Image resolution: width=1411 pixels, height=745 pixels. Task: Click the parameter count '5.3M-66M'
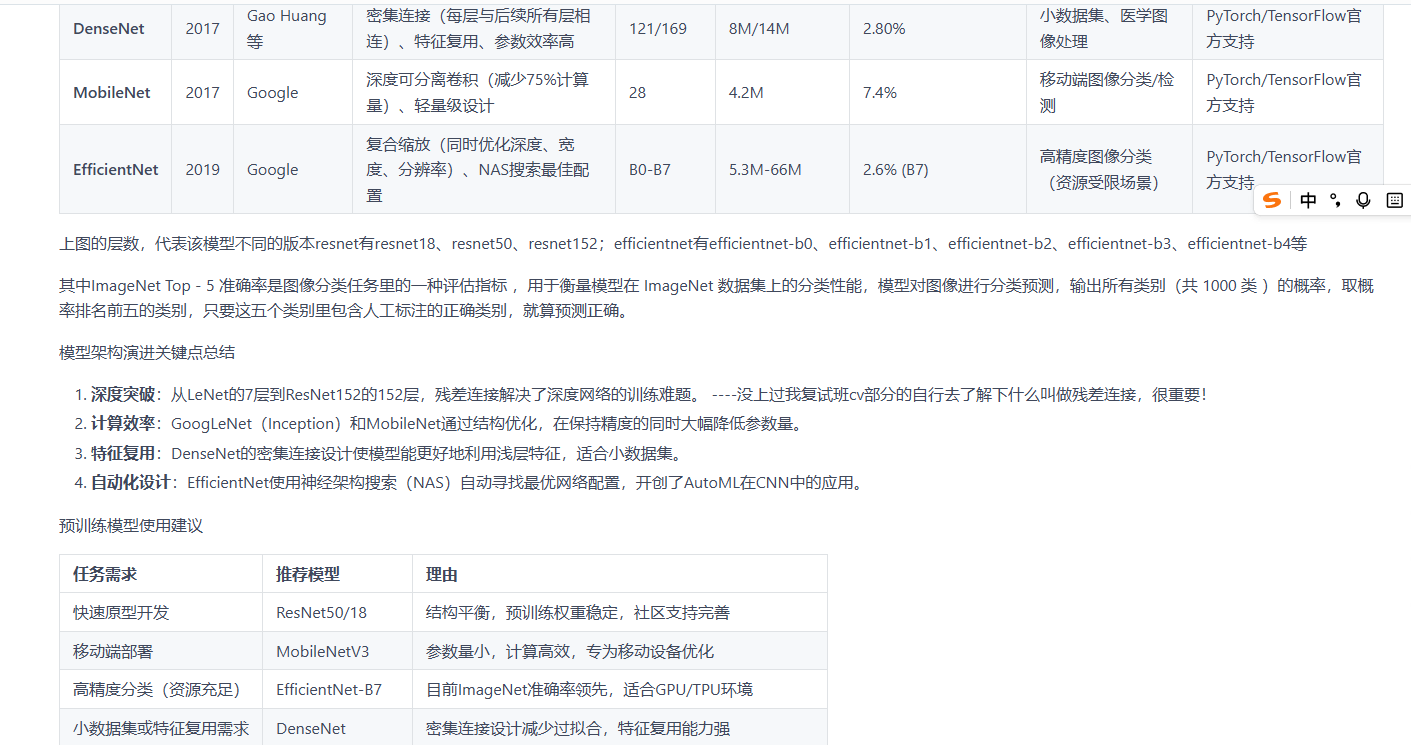(765, 170)
